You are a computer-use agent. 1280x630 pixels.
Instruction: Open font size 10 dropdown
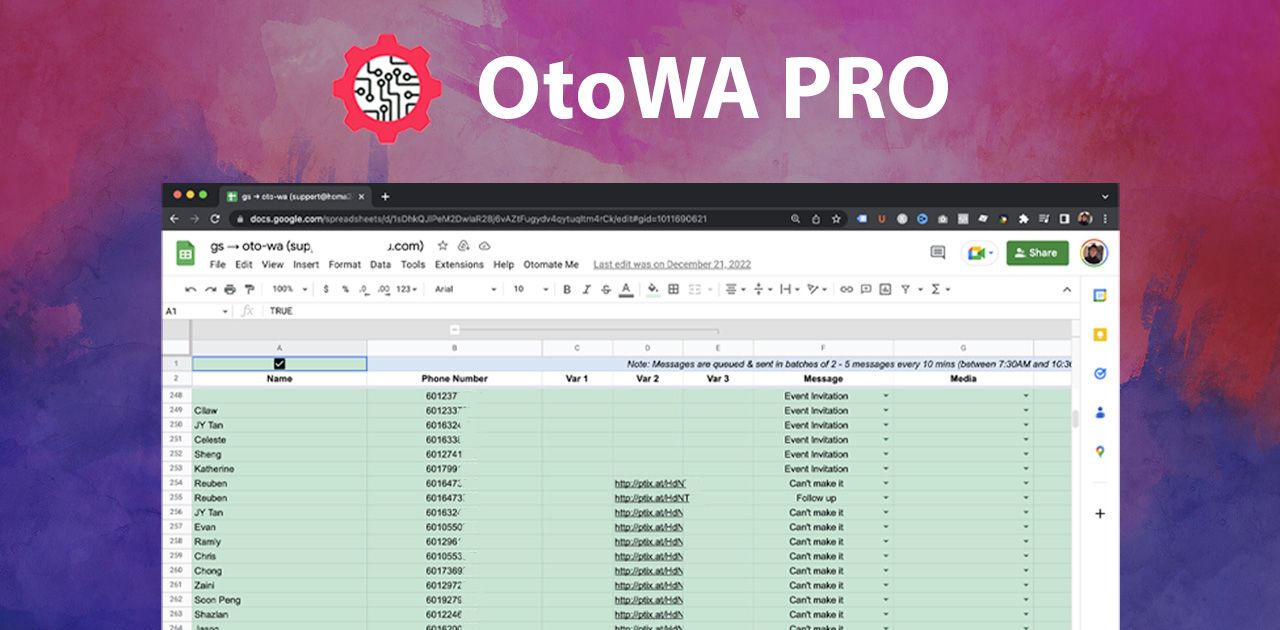(x=531, y=289)
